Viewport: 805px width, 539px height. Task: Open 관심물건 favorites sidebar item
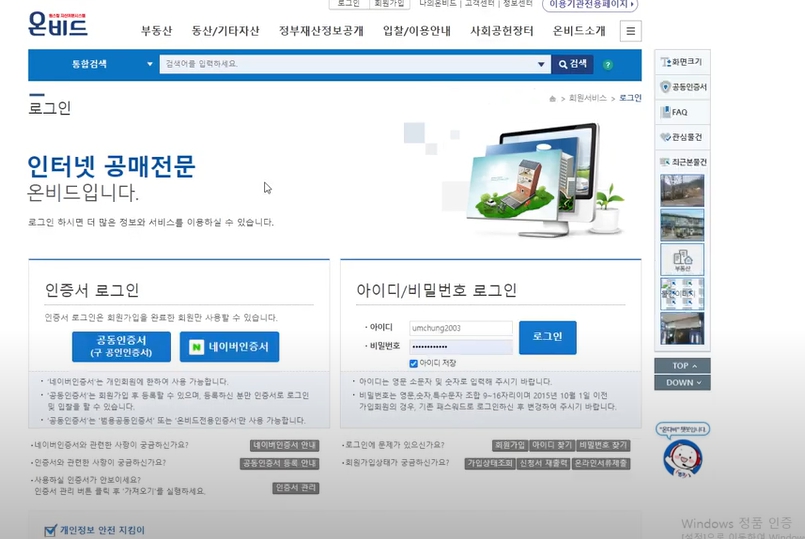682,137
